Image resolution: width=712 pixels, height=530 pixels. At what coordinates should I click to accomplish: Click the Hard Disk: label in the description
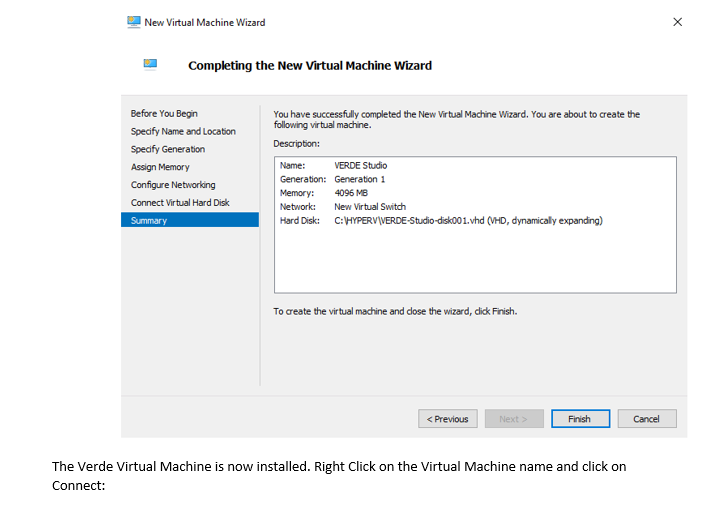point(300,221)
